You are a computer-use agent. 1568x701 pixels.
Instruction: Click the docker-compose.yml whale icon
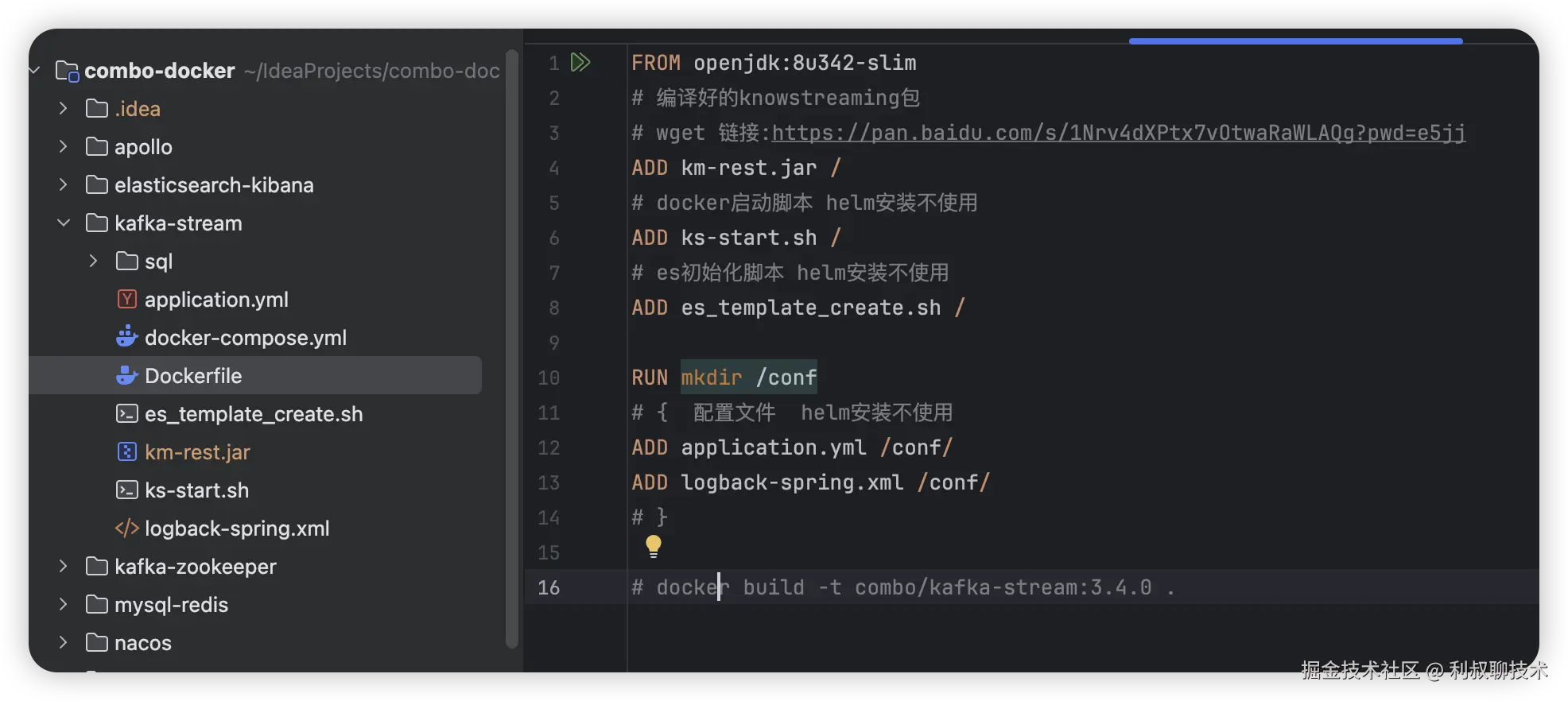[x=127, y=337]
